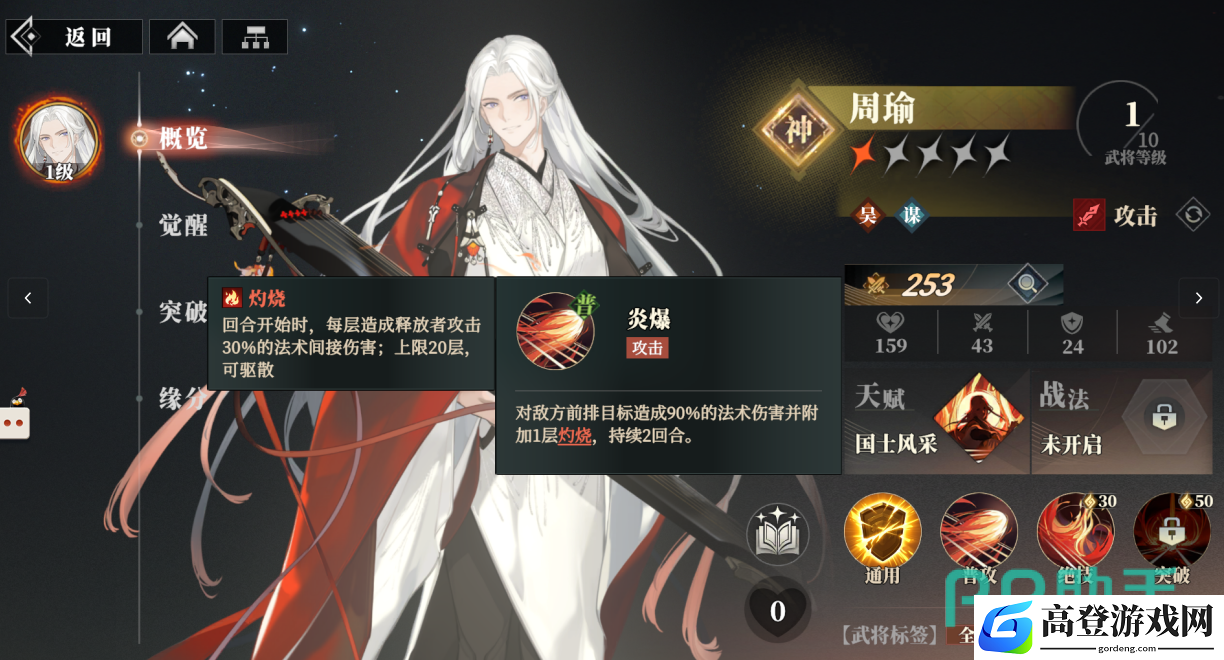Click the 返回 back button
Viewport: 1224px width, 660px height.
[x=73, y=37]
